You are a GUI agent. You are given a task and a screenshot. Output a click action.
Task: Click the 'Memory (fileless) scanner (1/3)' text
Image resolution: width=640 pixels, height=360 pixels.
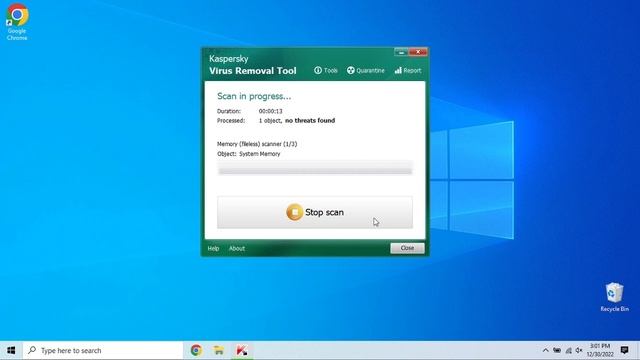(257, 144)
